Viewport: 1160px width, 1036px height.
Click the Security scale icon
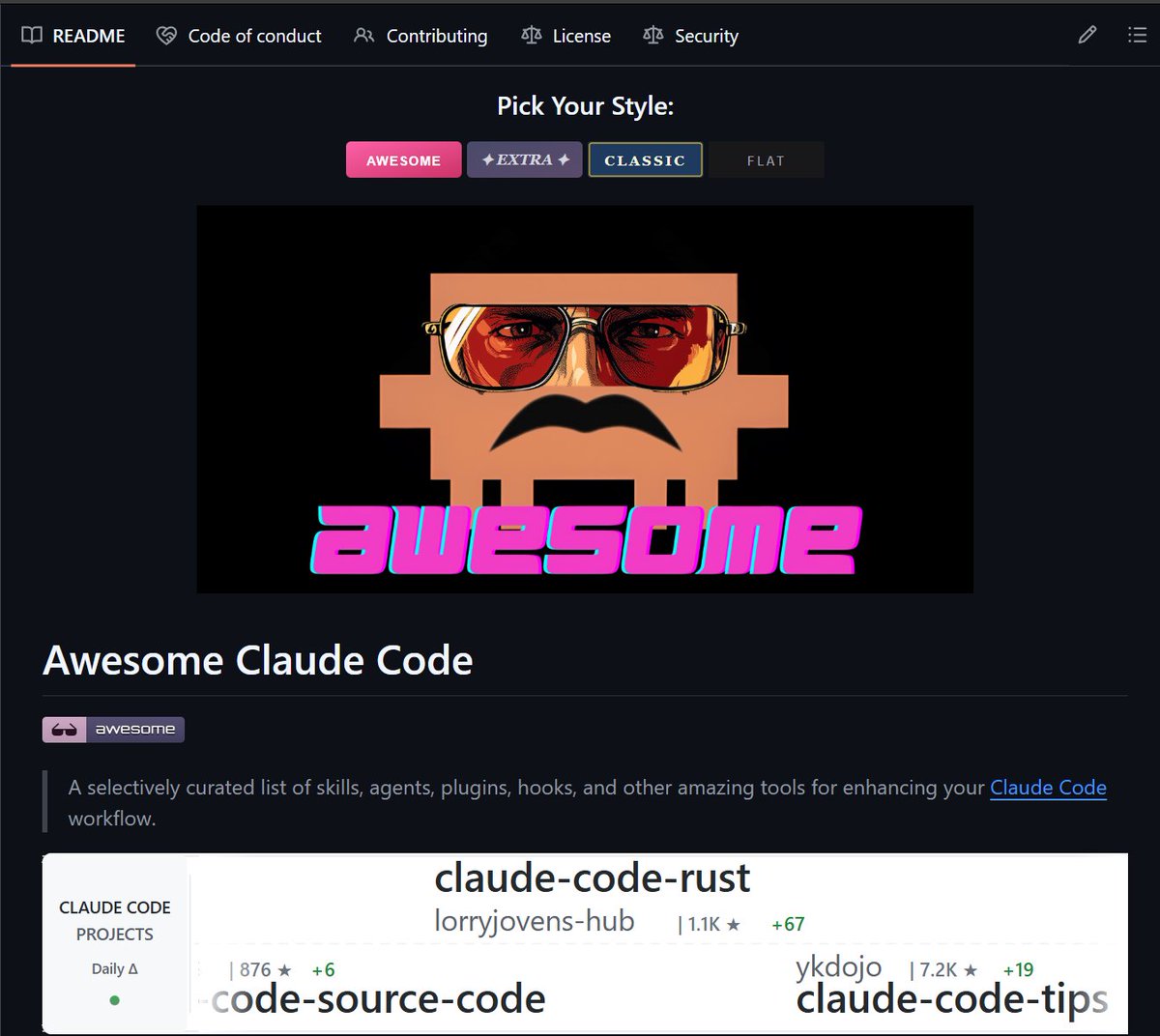[653, 36]
